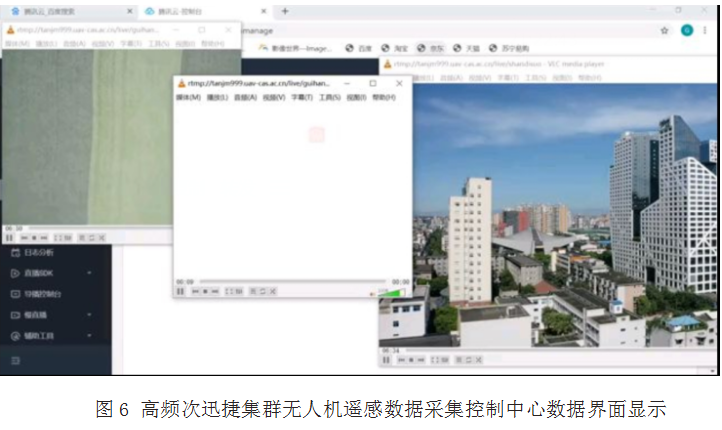Bookmark this page with star icon
Screen dimensions: 722x430
point(664,30)
